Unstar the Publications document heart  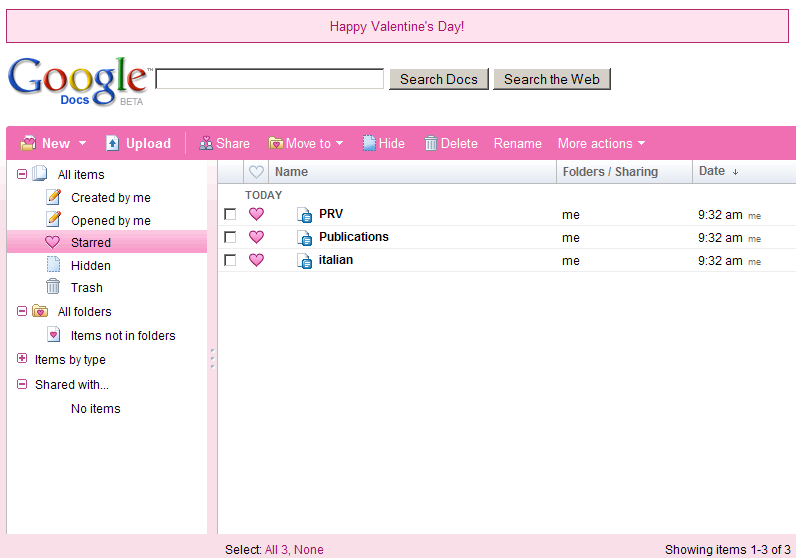click(256, 237)
